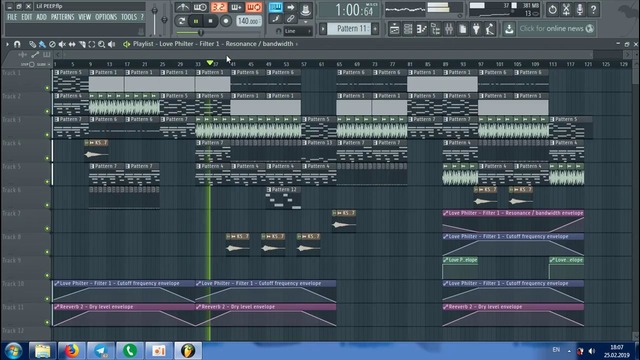The height and width of the screenshot is (360, 640).
Task: Select the Playback speaker tool in playlist
Action: pos(111,44)
